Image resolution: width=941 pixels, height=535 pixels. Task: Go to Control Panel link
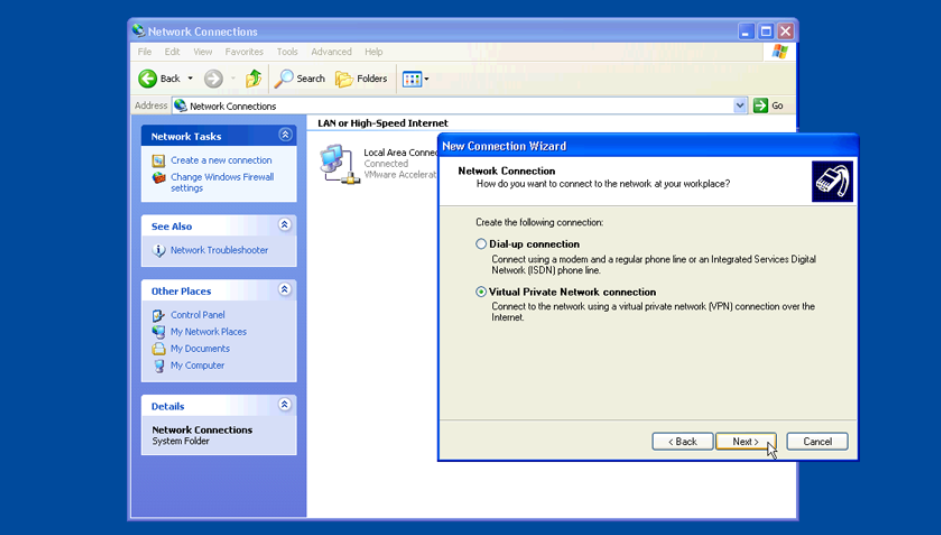197,315
